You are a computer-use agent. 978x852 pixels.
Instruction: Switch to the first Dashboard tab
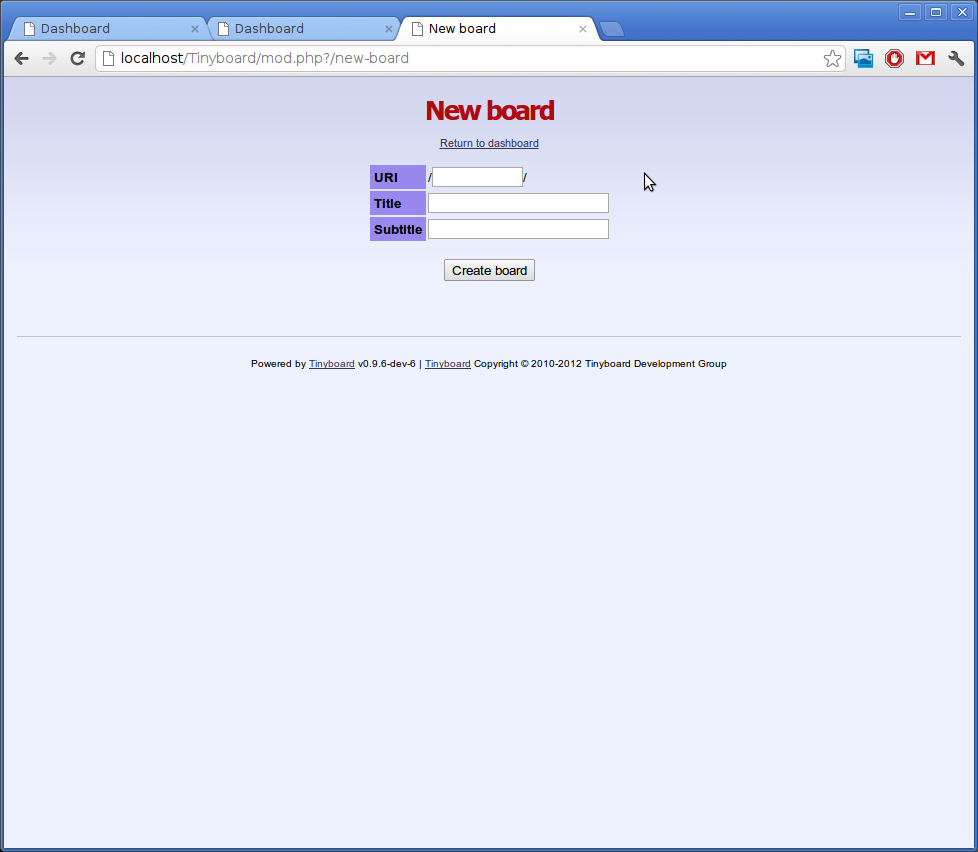100,29
